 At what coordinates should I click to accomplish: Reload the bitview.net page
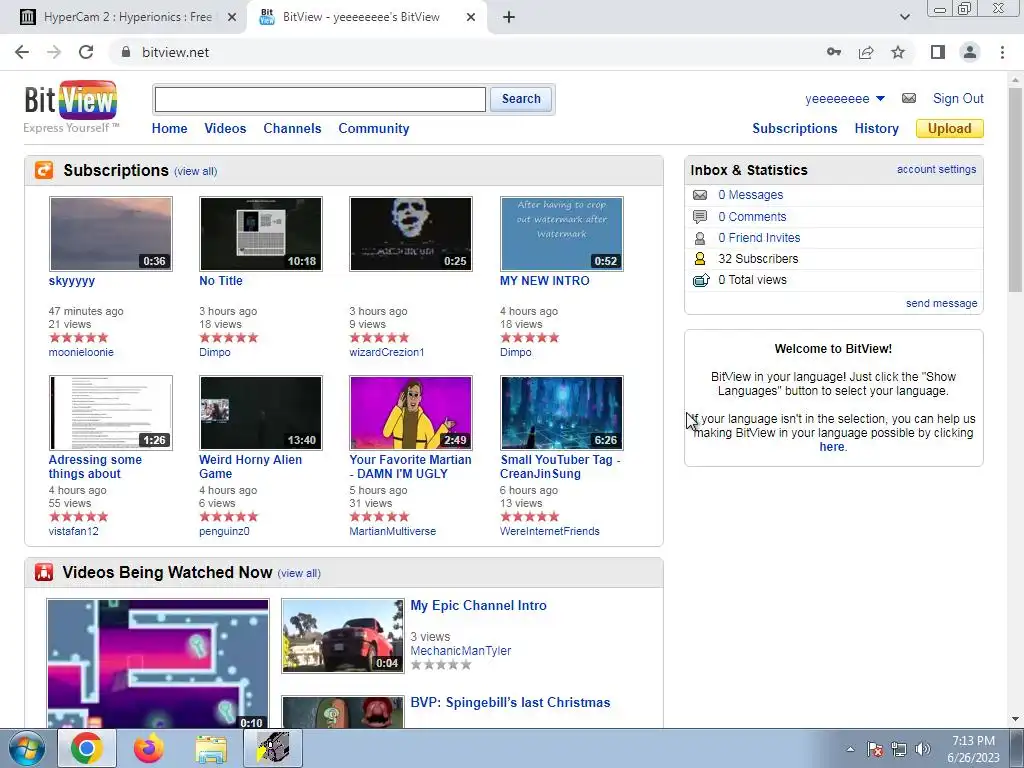point(86,52)
